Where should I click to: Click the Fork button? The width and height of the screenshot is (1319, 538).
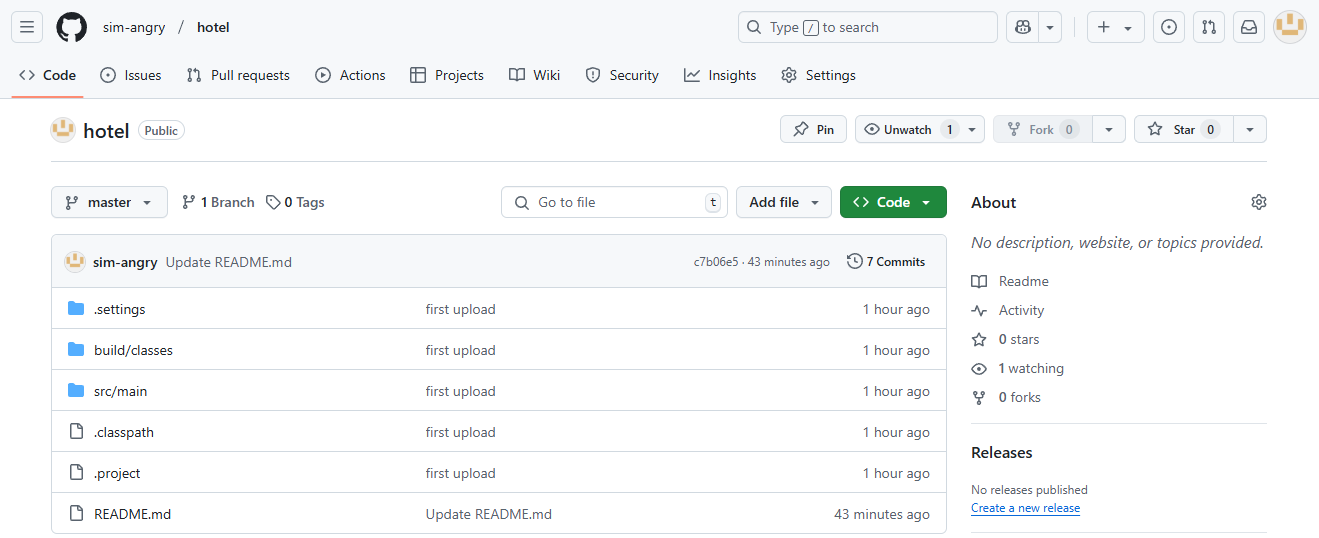click(x=1042, y=129)
